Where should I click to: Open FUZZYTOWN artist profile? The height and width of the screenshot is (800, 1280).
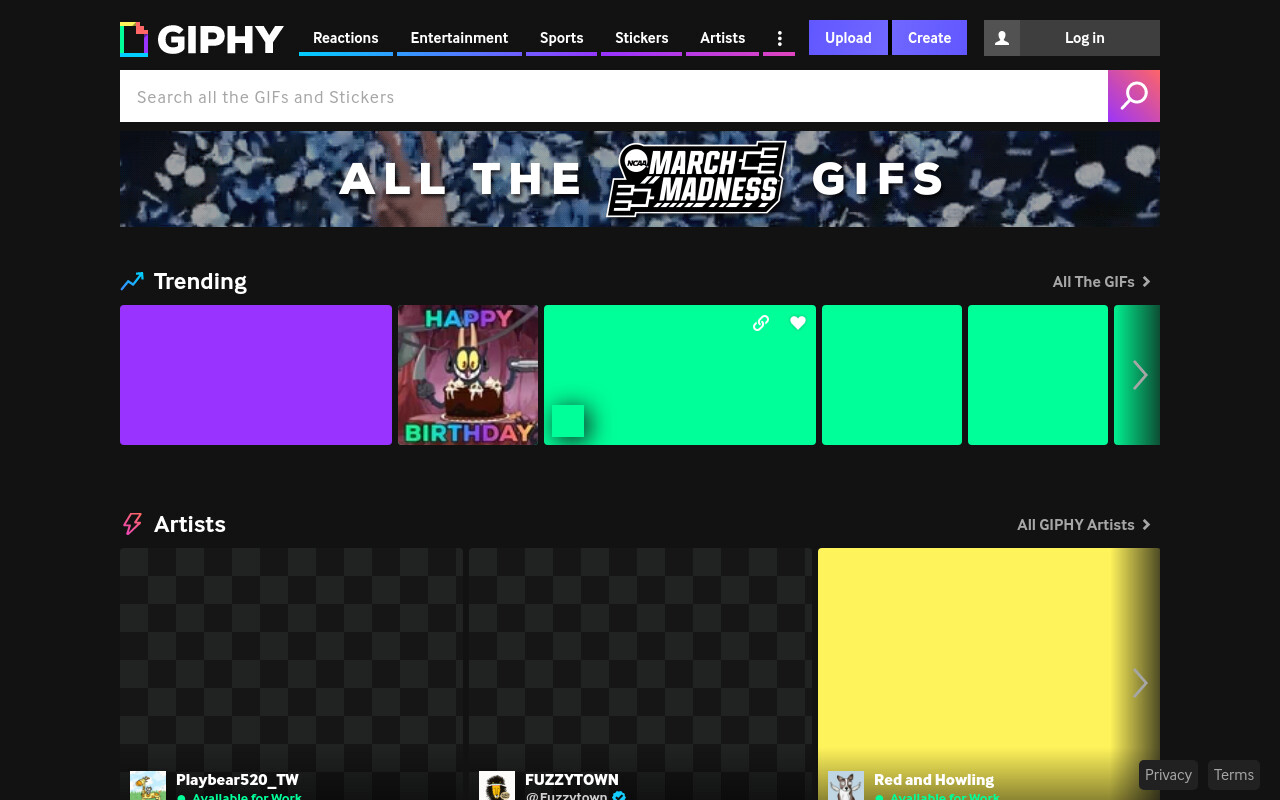point(572,779)
